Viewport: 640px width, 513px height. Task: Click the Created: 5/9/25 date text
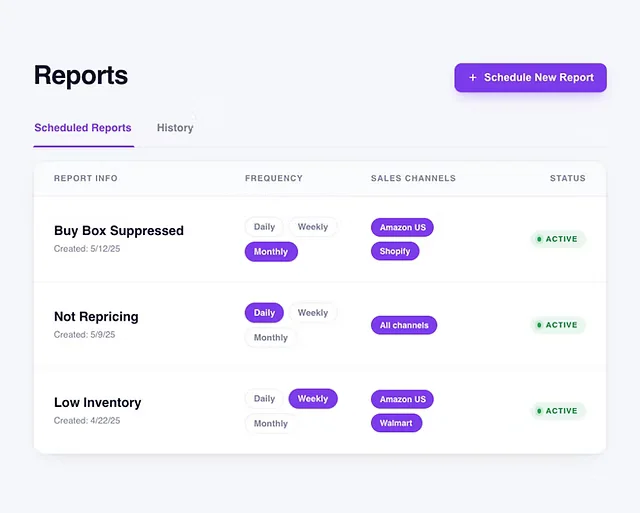pos(84,335)
